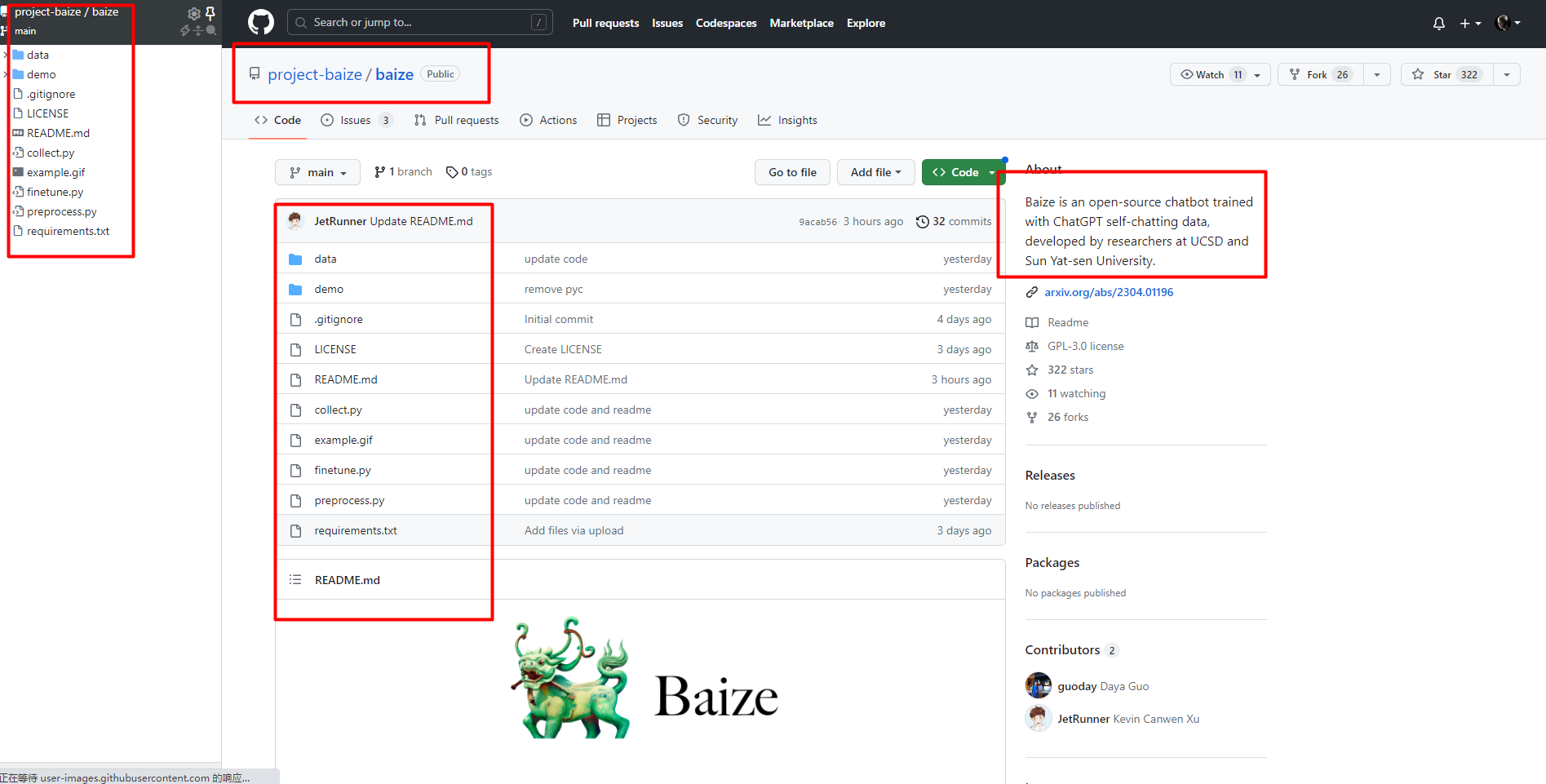
Task: Select README.md in sidebar tree
Action: click(x=58, y=133)
